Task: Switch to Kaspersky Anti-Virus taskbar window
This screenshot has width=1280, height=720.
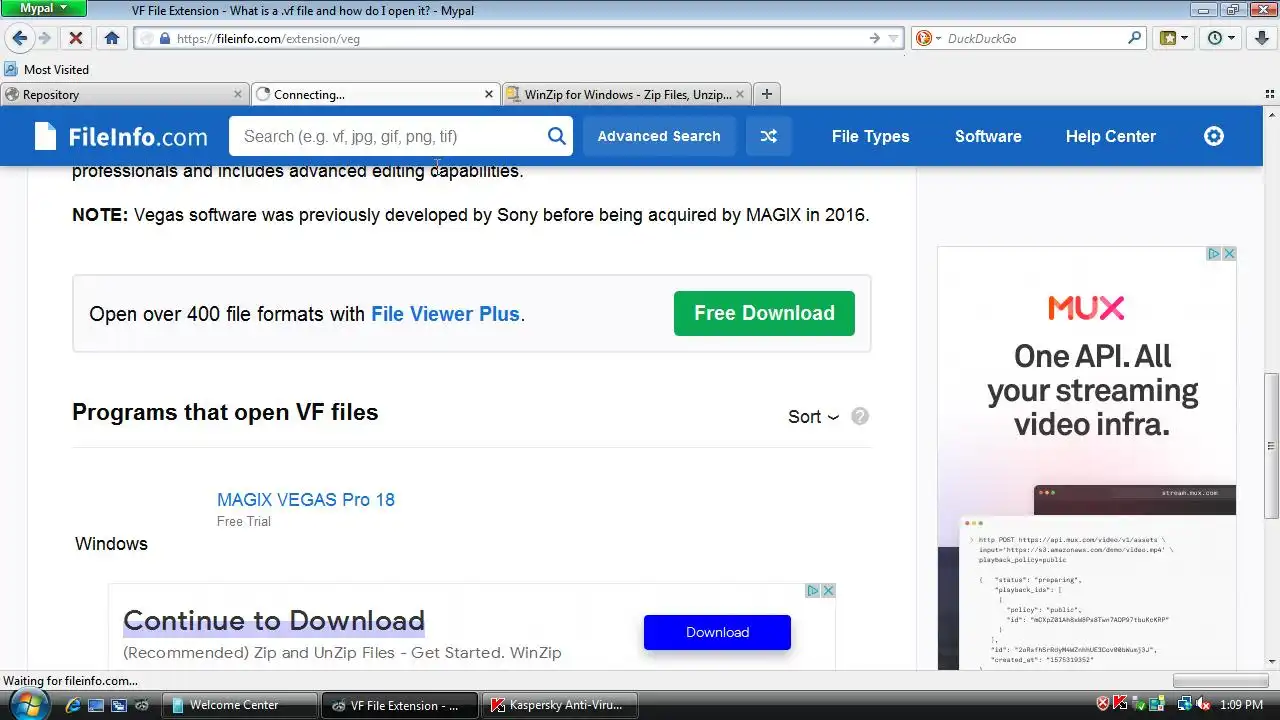Action: pyautogui.click(x=560, y=705)
